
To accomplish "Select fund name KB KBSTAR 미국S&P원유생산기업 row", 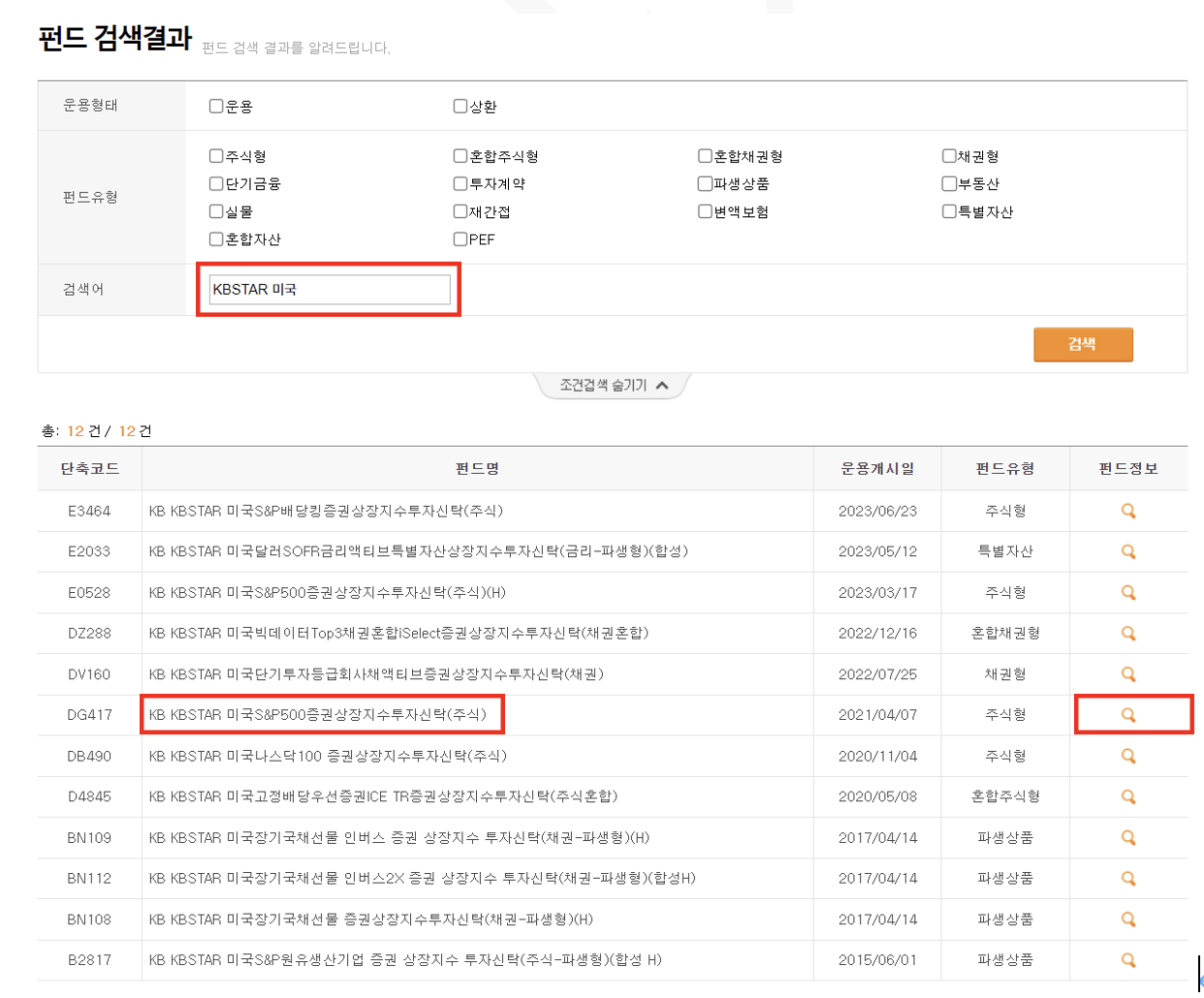I will [x=405, y=959].
